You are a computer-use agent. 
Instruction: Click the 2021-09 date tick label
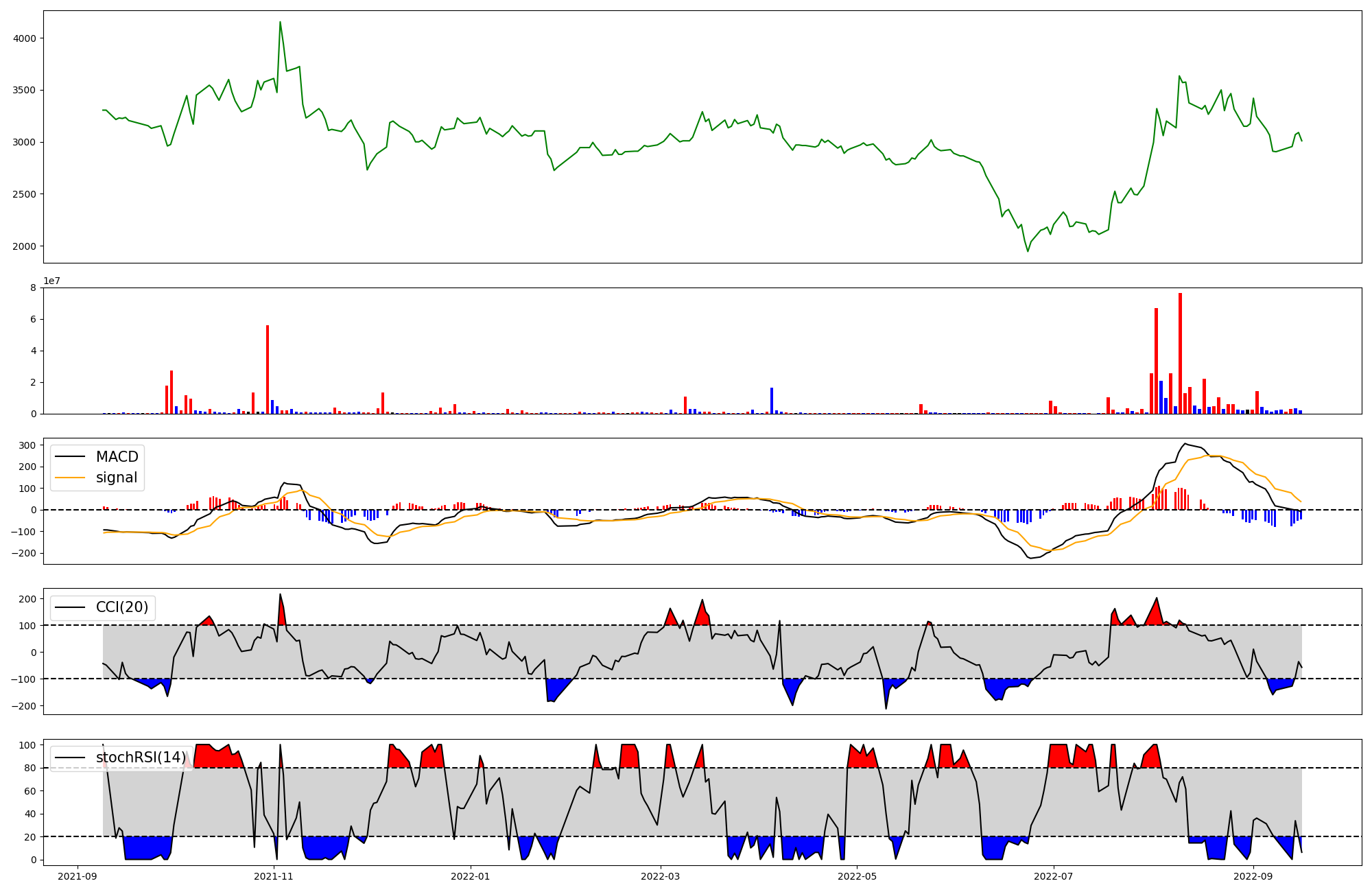pos(78,876)
